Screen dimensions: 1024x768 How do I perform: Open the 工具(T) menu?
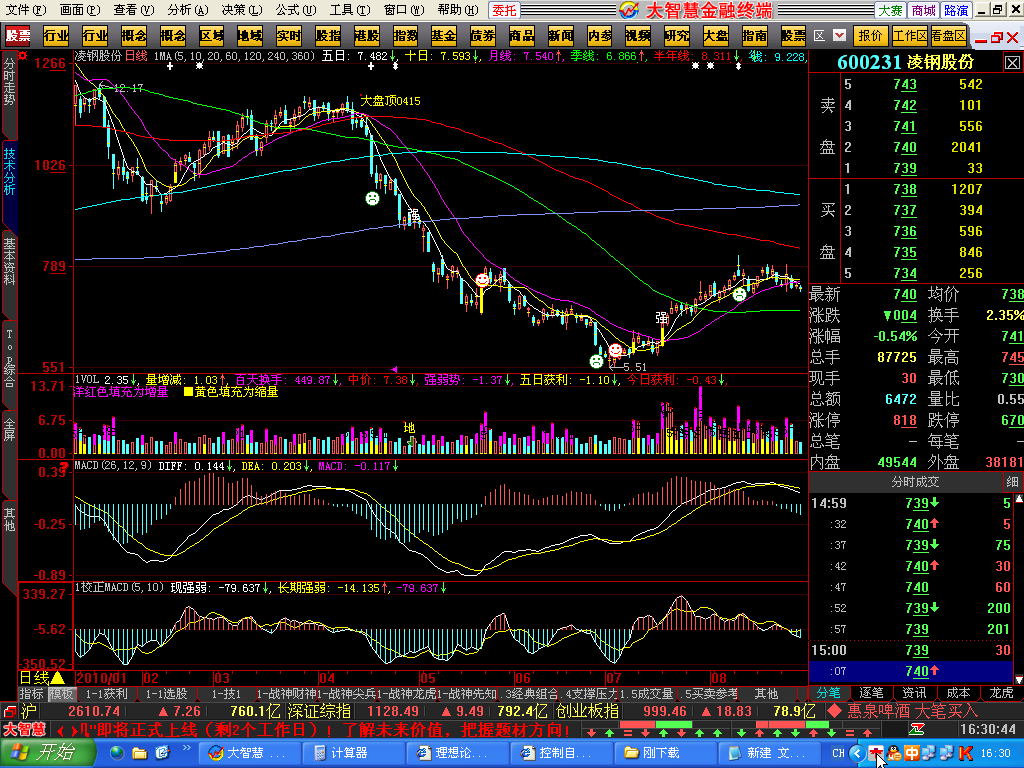click(x=350, y=10)
